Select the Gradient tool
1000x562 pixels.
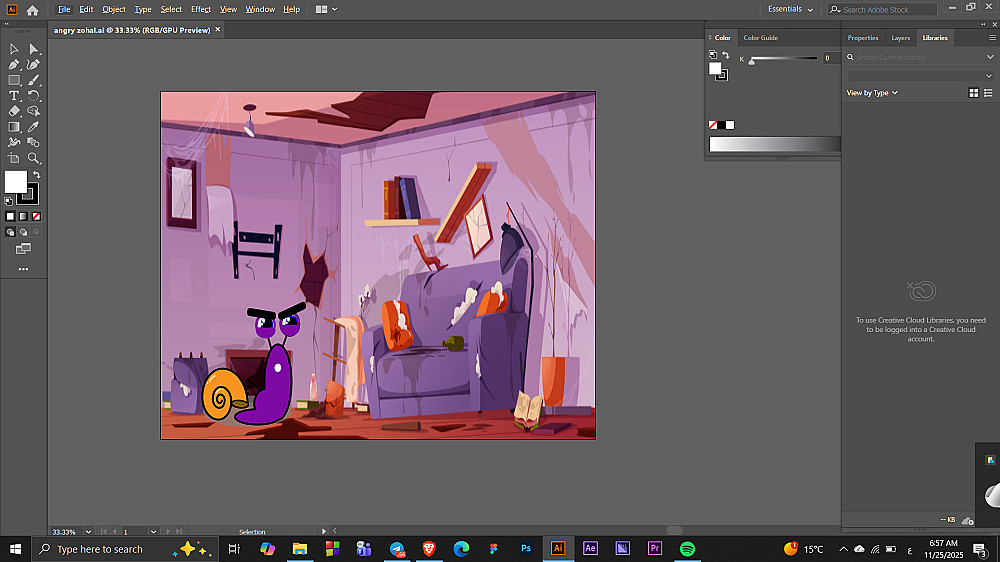pos(14,127)
